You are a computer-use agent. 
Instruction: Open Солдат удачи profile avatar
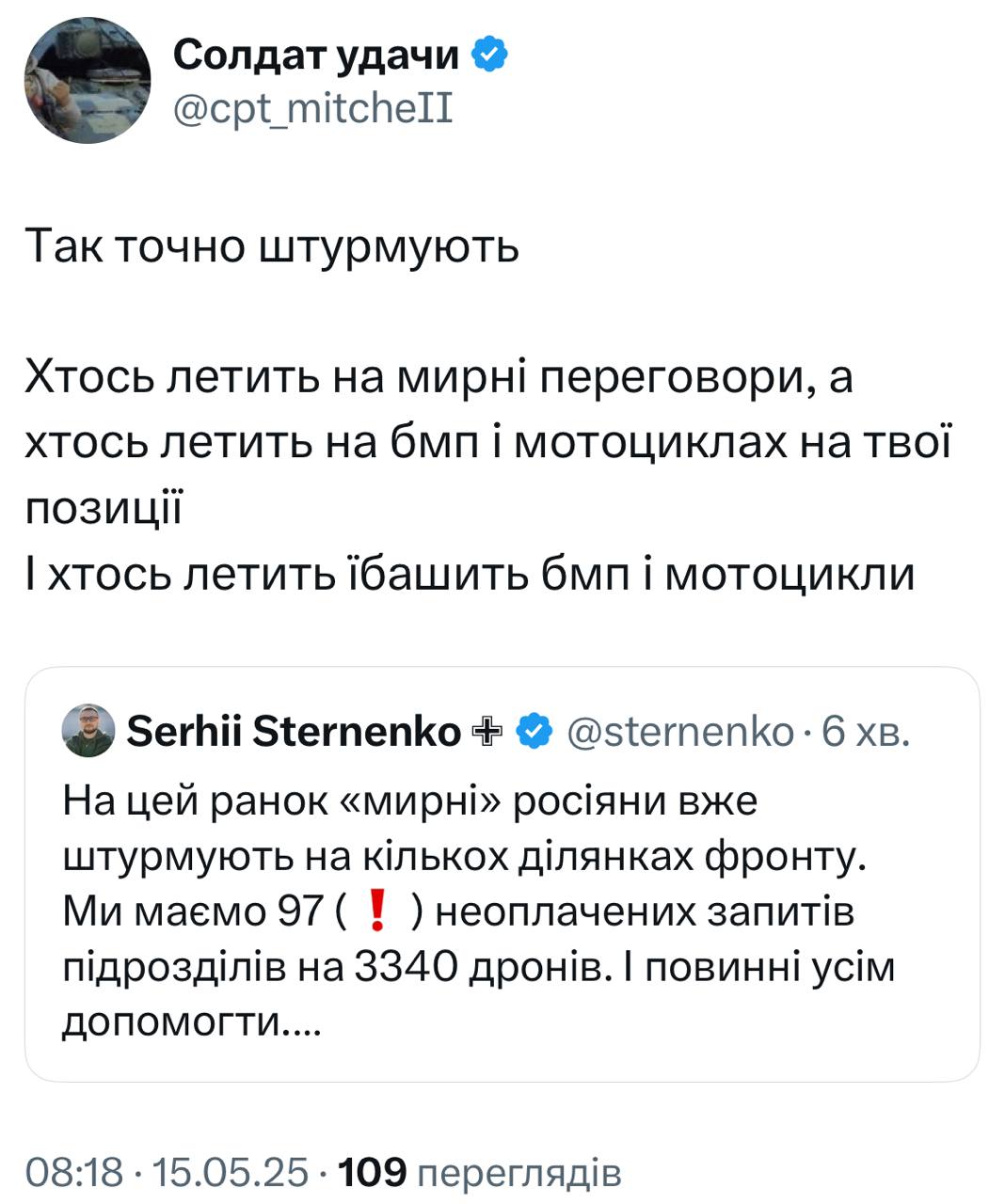click(88, 80)
